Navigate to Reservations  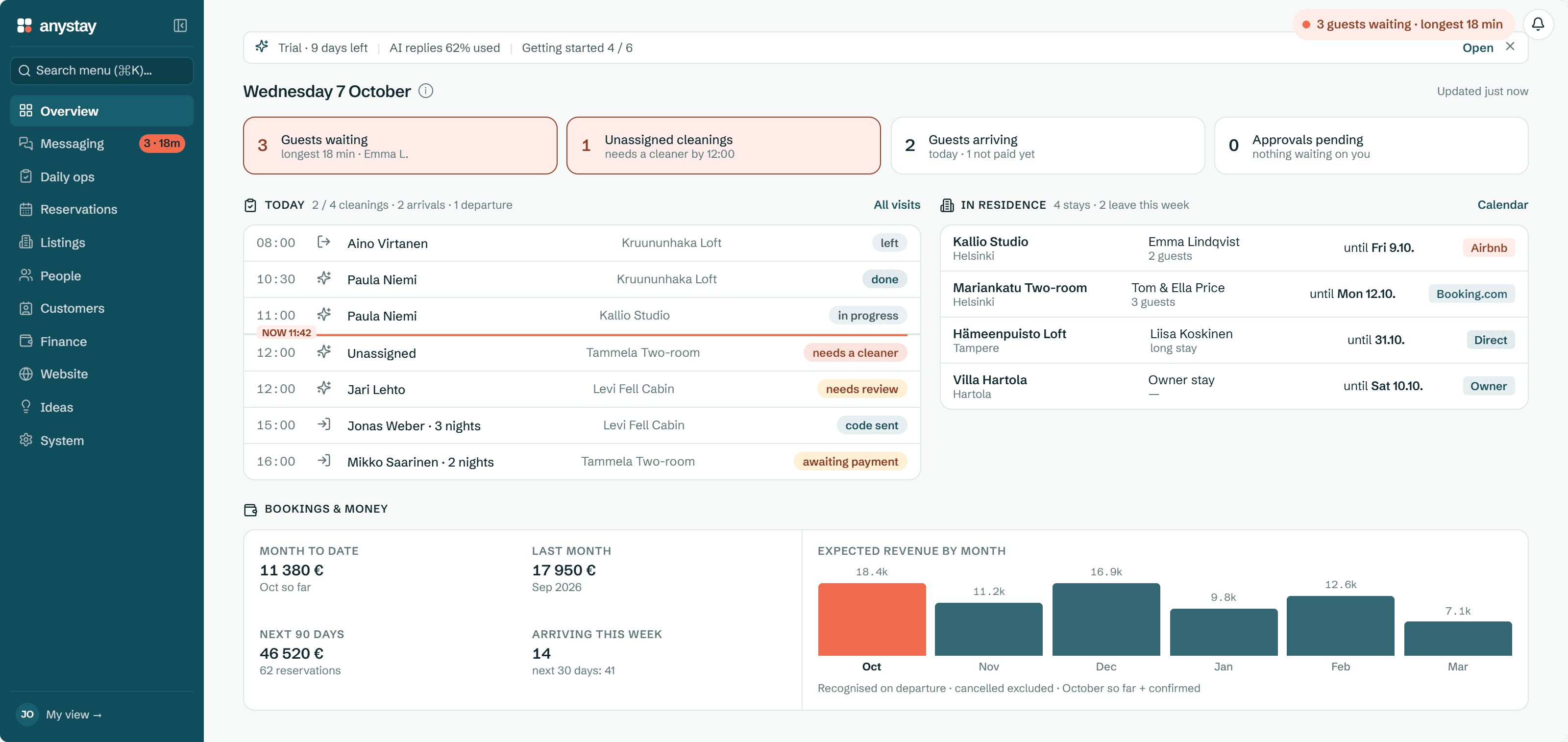pos(101,209)
